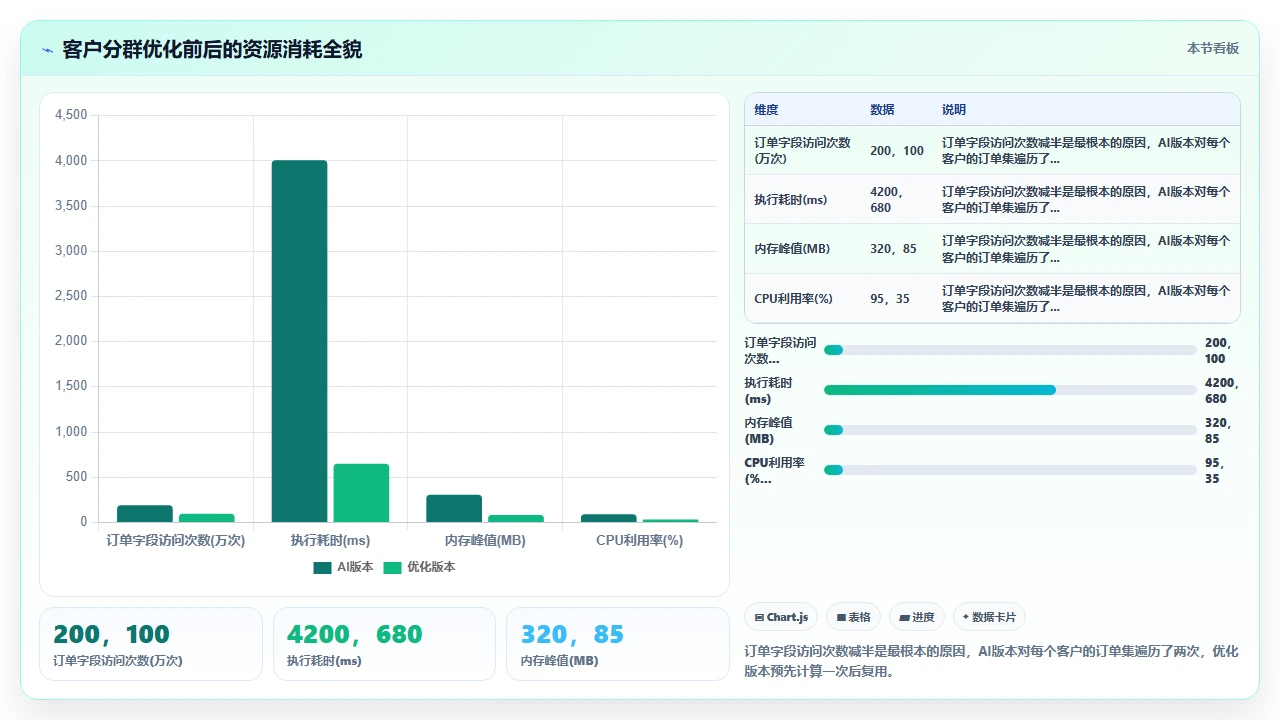The height and width of the screenshot is (720, 1280).
Task: Click the 说明 column header
Action: click(x=954, y=110)
